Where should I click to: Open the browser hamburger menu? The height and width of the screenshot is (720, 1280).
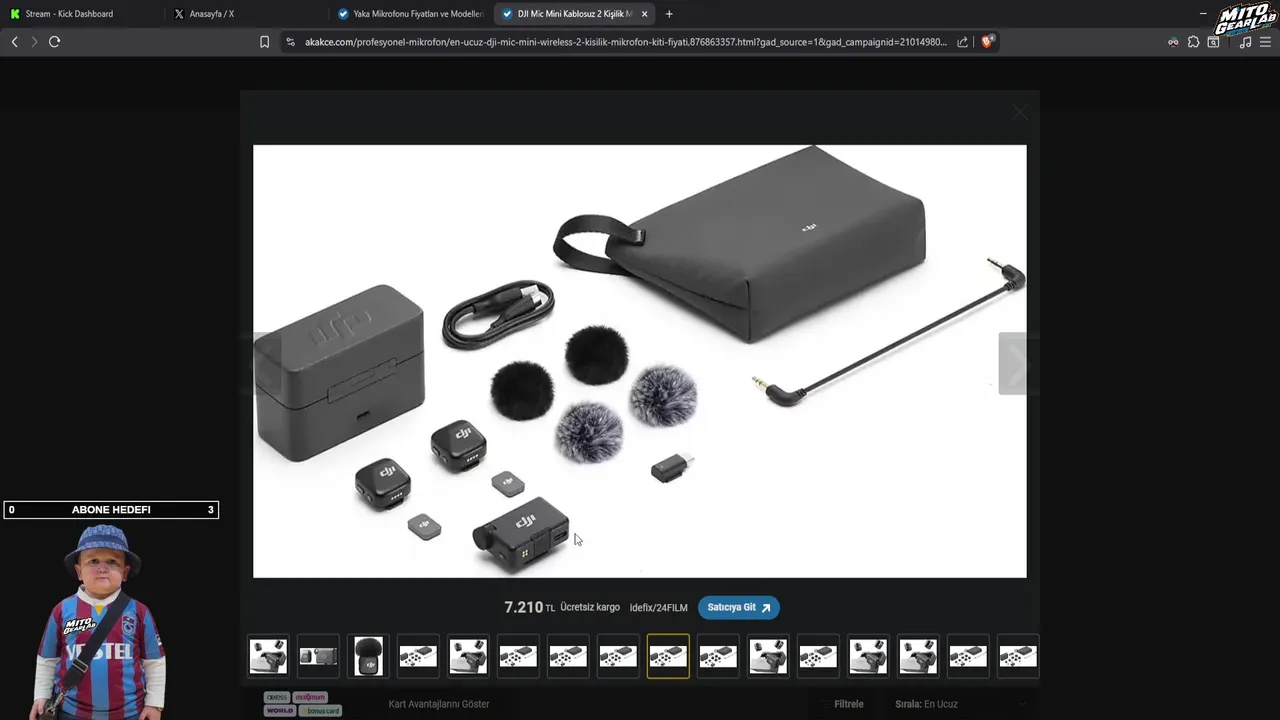1265,42
